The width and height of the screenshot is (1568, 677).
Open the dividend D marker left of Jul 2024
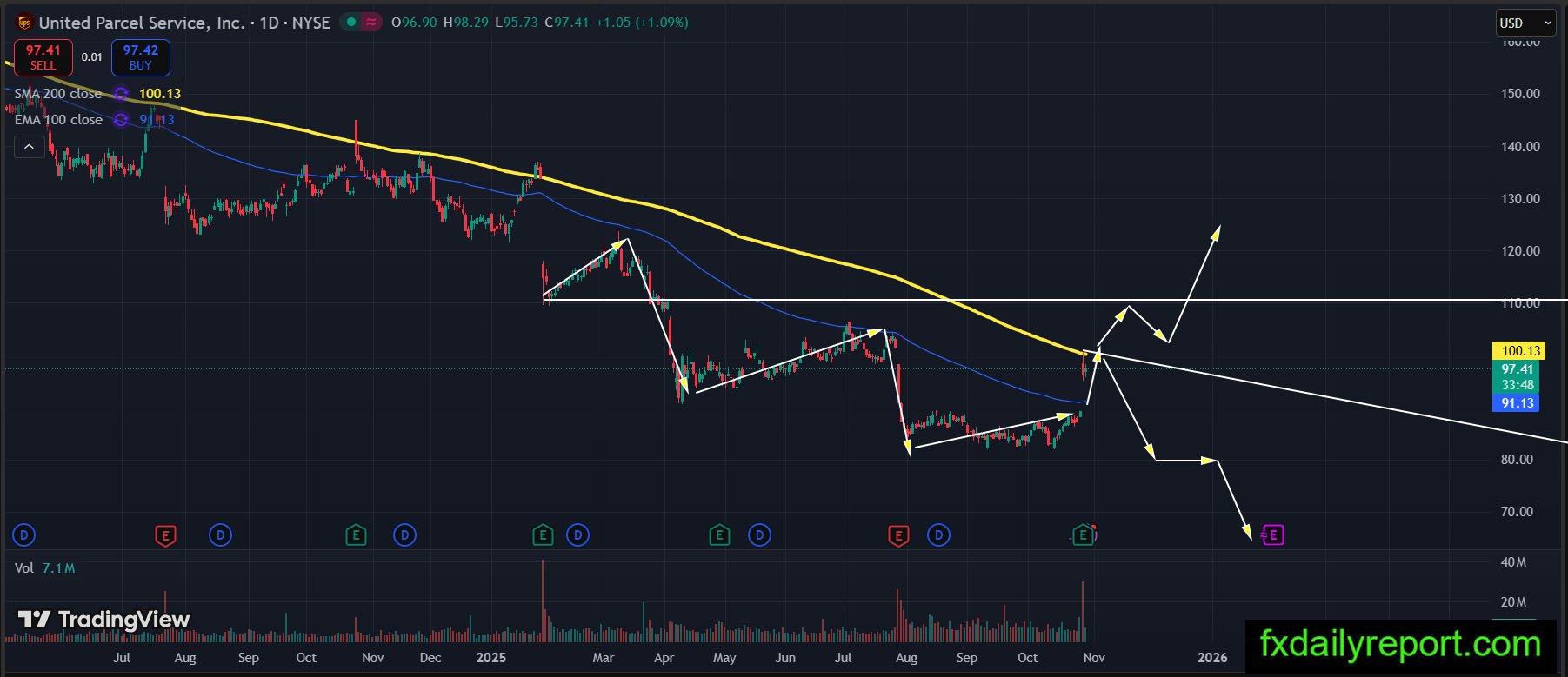(x=24, y=534)
